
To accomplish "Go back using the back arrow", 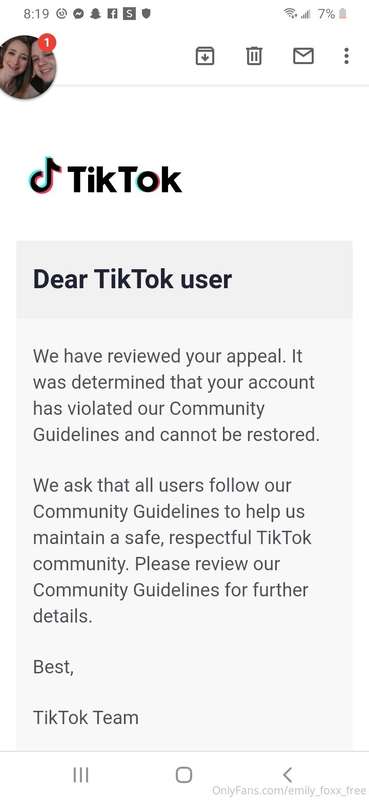I will [287, 775].
